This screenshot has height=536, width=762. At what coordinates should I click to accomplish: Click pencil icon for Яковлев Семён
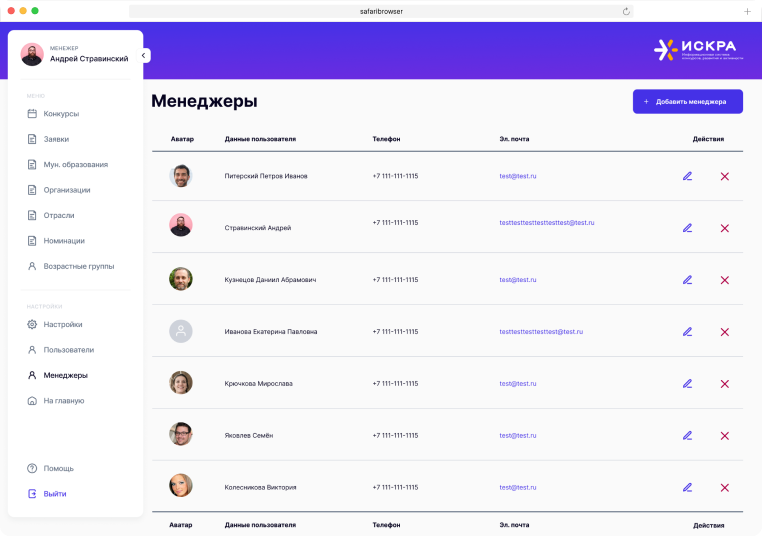[x=687, y=436]
